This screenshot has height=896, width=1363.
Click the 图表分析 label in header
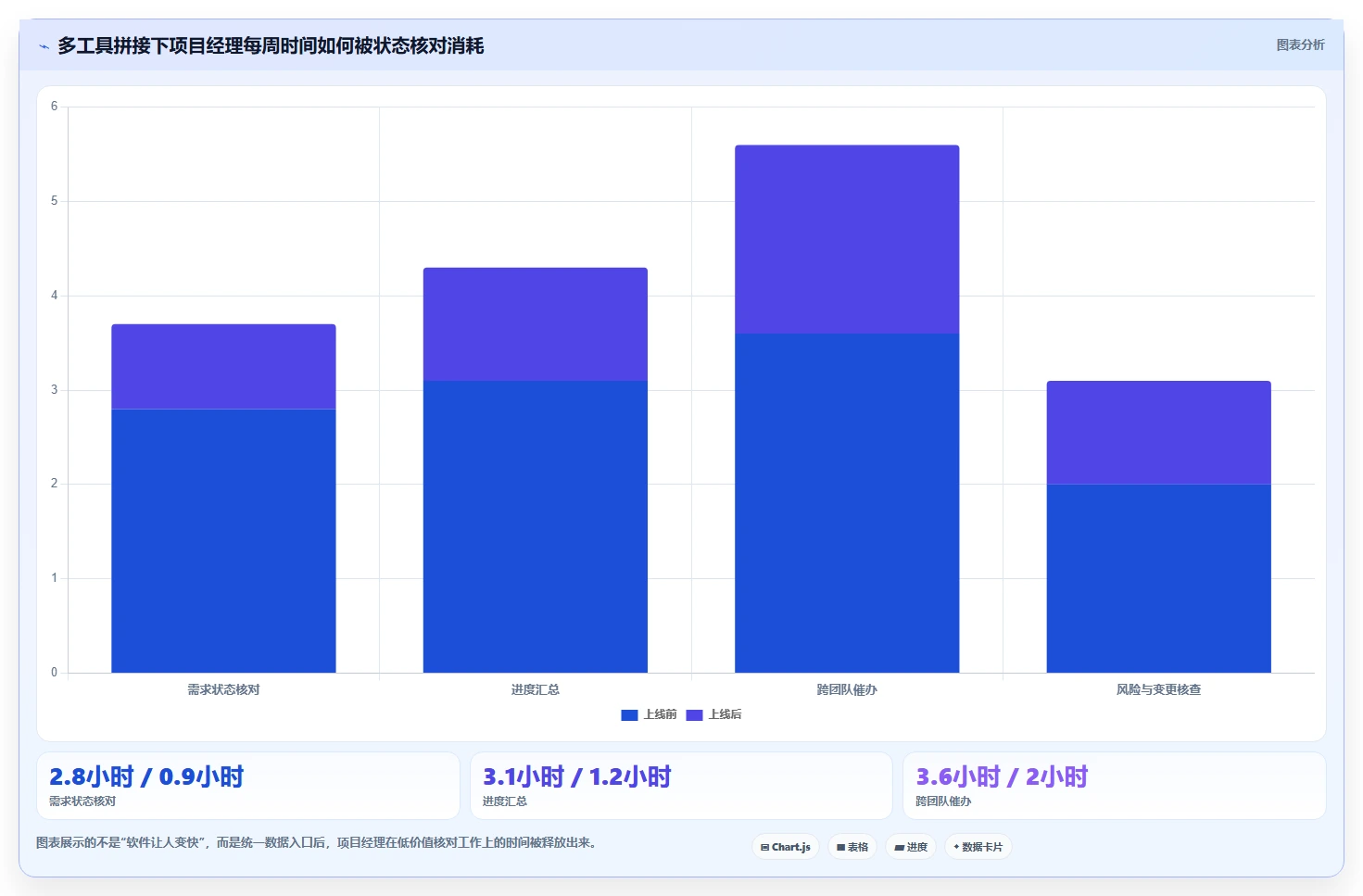[x=1301, y=44]
